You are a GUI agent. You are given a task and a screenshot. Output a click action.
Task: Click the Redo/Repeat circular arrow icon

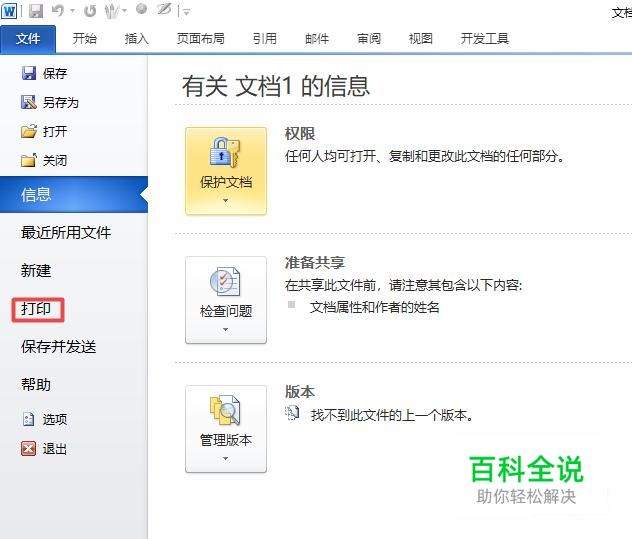coord(90,11)
